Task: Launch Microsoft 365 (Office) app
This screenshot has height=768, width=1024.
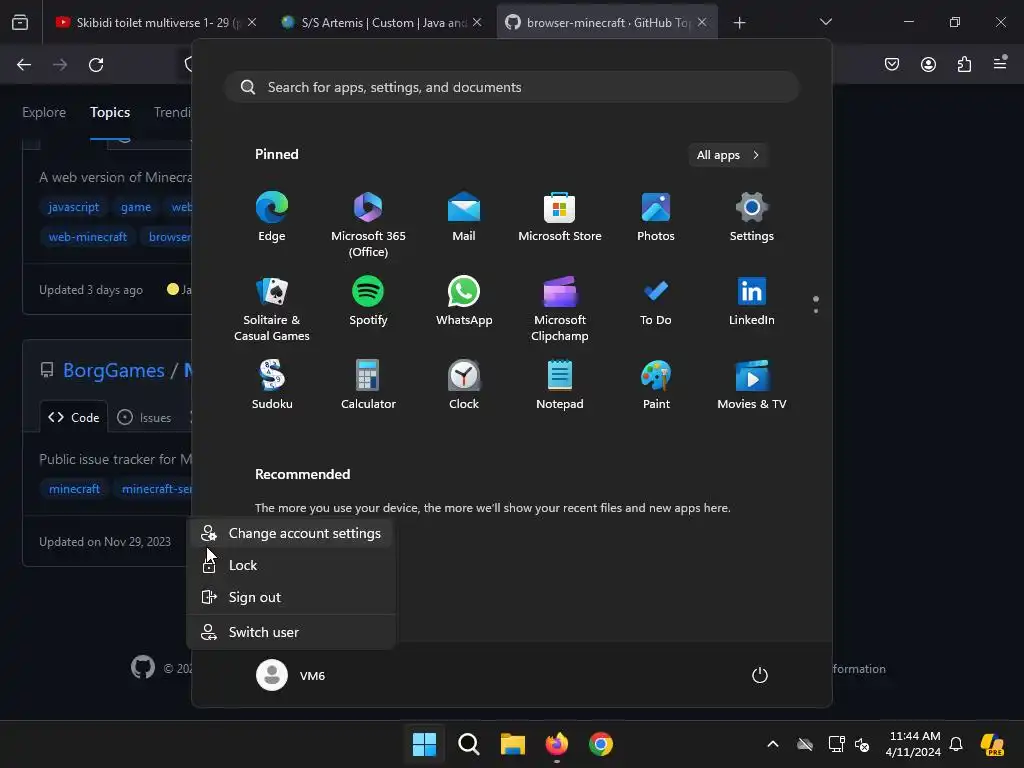Action: click(368, 224)
